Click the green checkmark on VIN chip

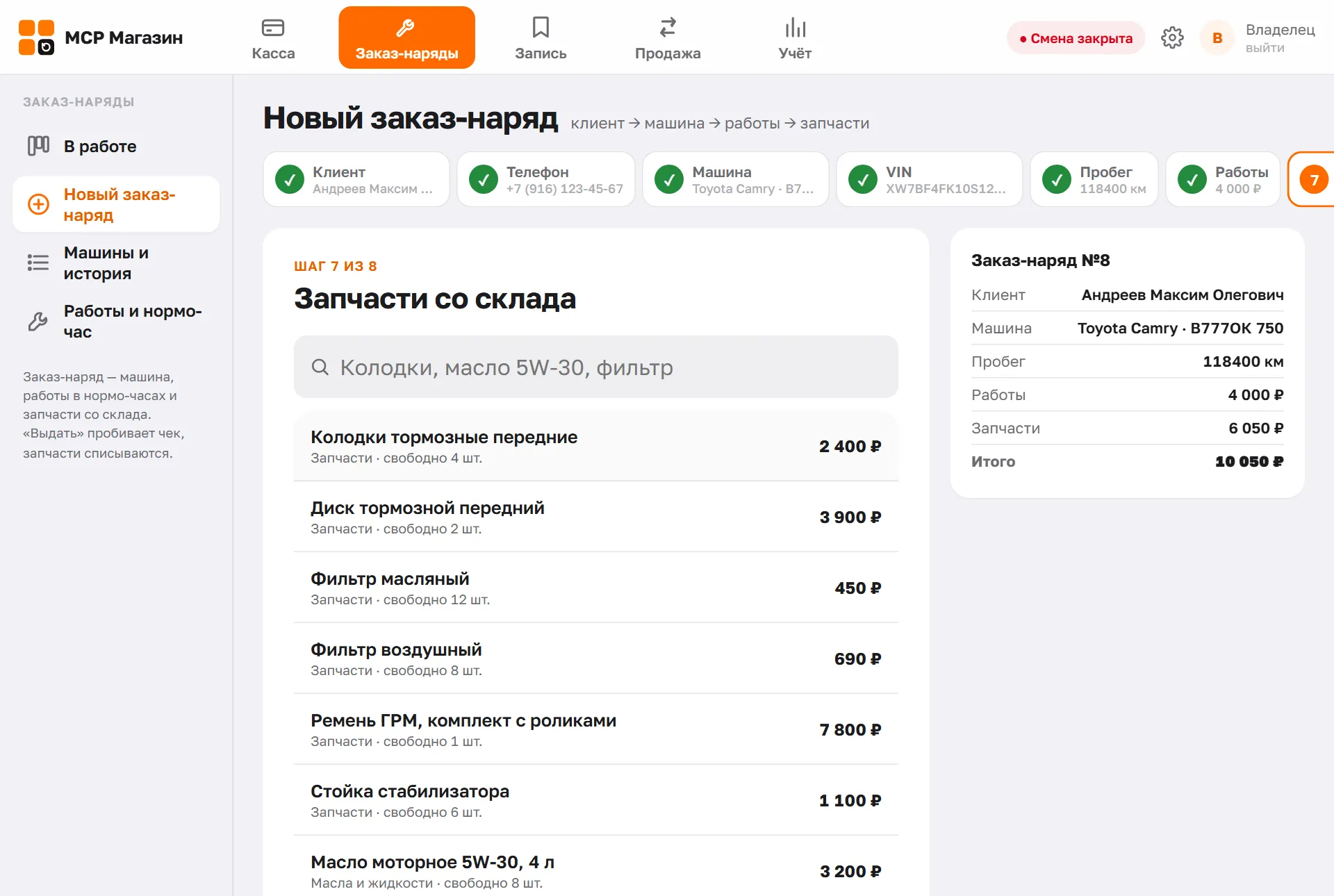point(863,180)
